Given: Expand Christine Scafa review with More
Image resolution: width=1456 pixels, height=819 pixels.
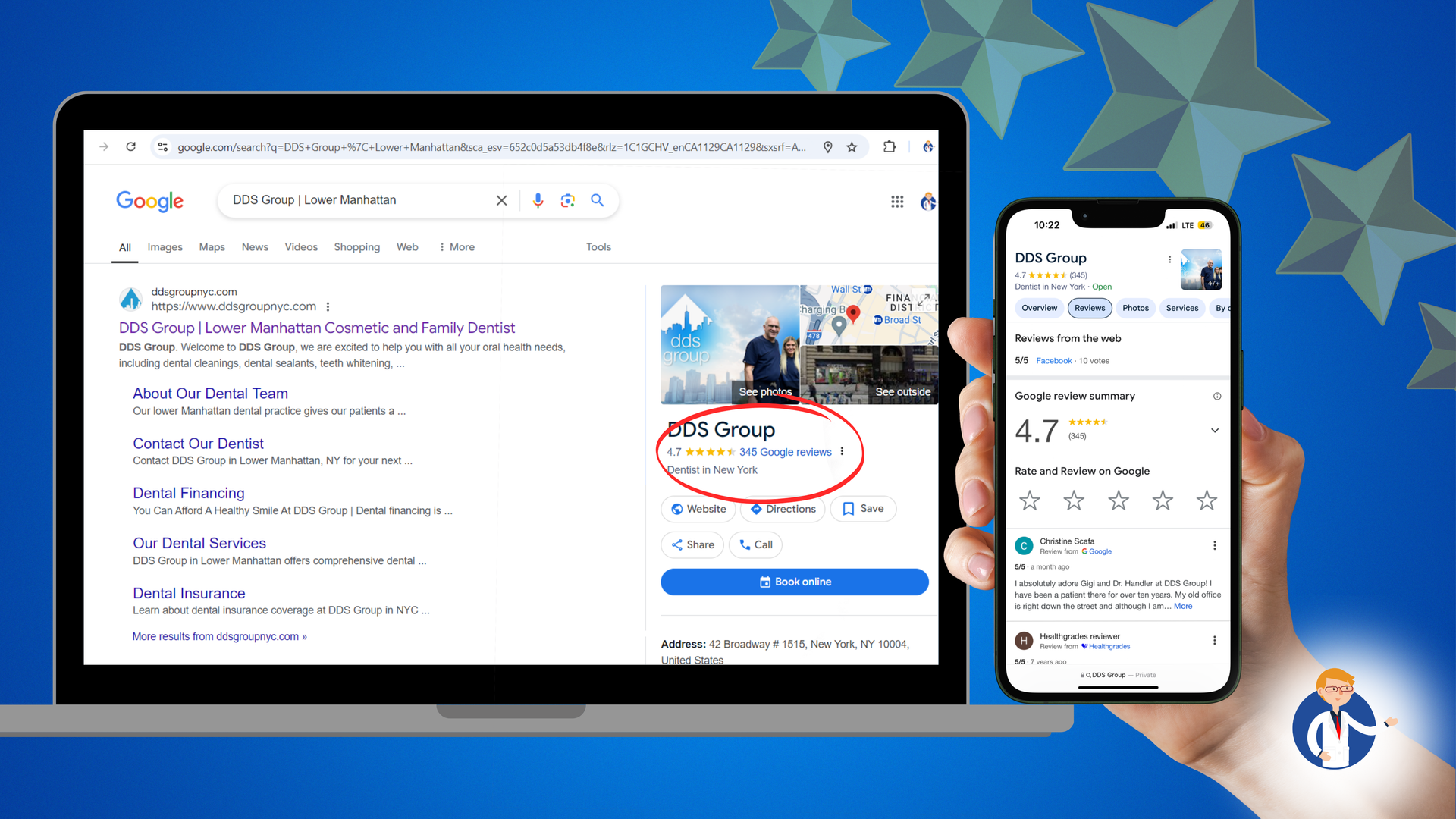Looking at the screenshot, I should 1183,607.
